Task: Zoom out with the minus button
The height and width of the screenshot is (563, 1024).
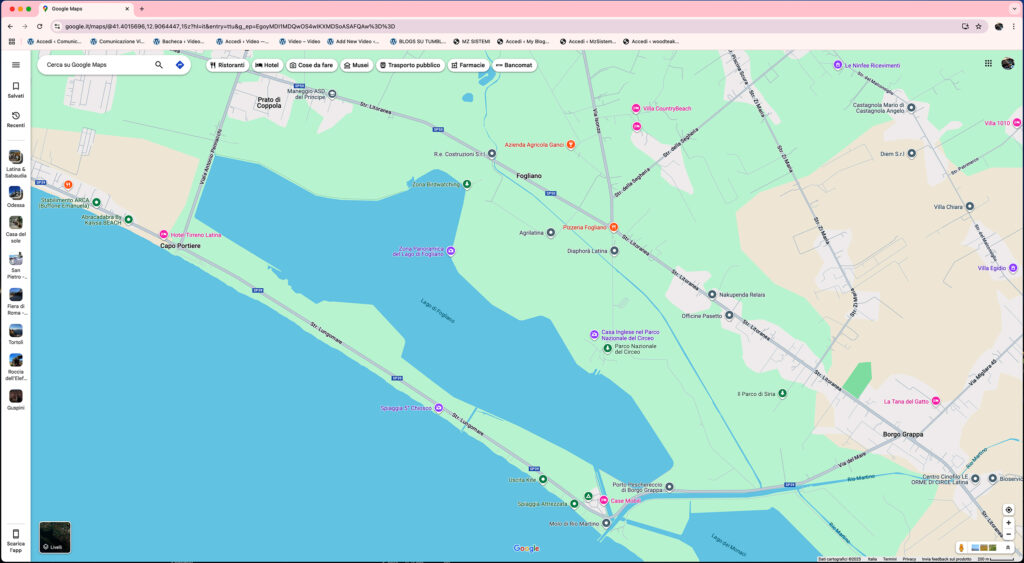Action: pos(1009,534)
